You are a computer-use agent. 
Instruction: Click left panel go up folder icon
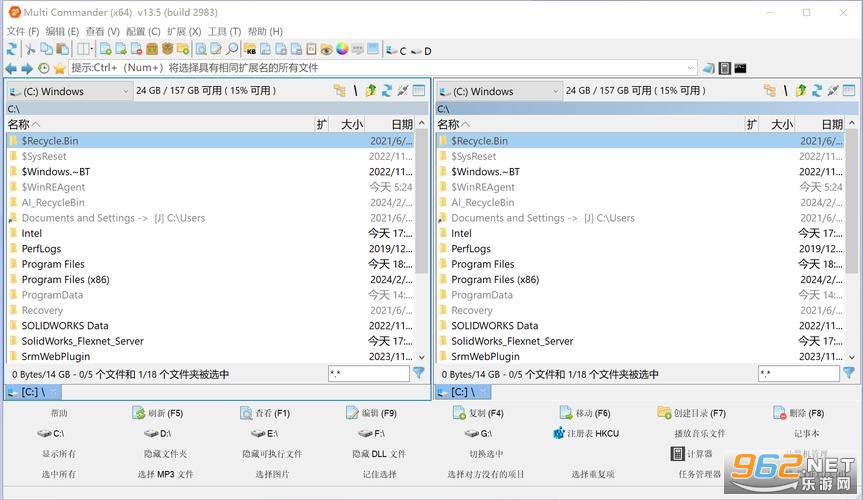[370, 90]
